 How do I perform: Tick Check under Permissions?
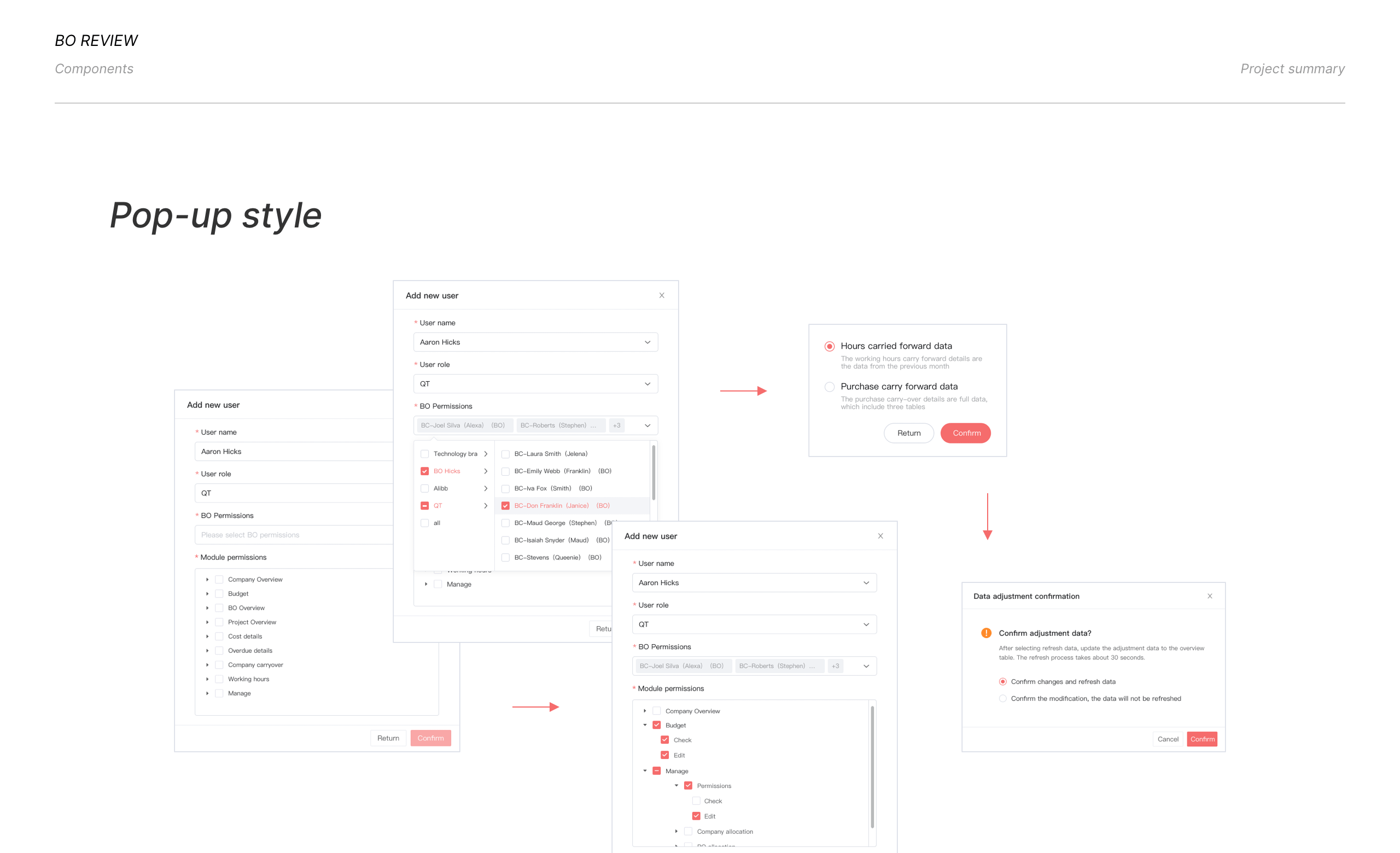(696, 801)
